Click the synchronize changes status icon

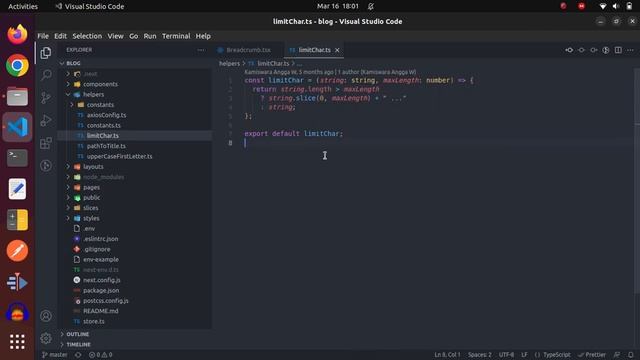78,355
